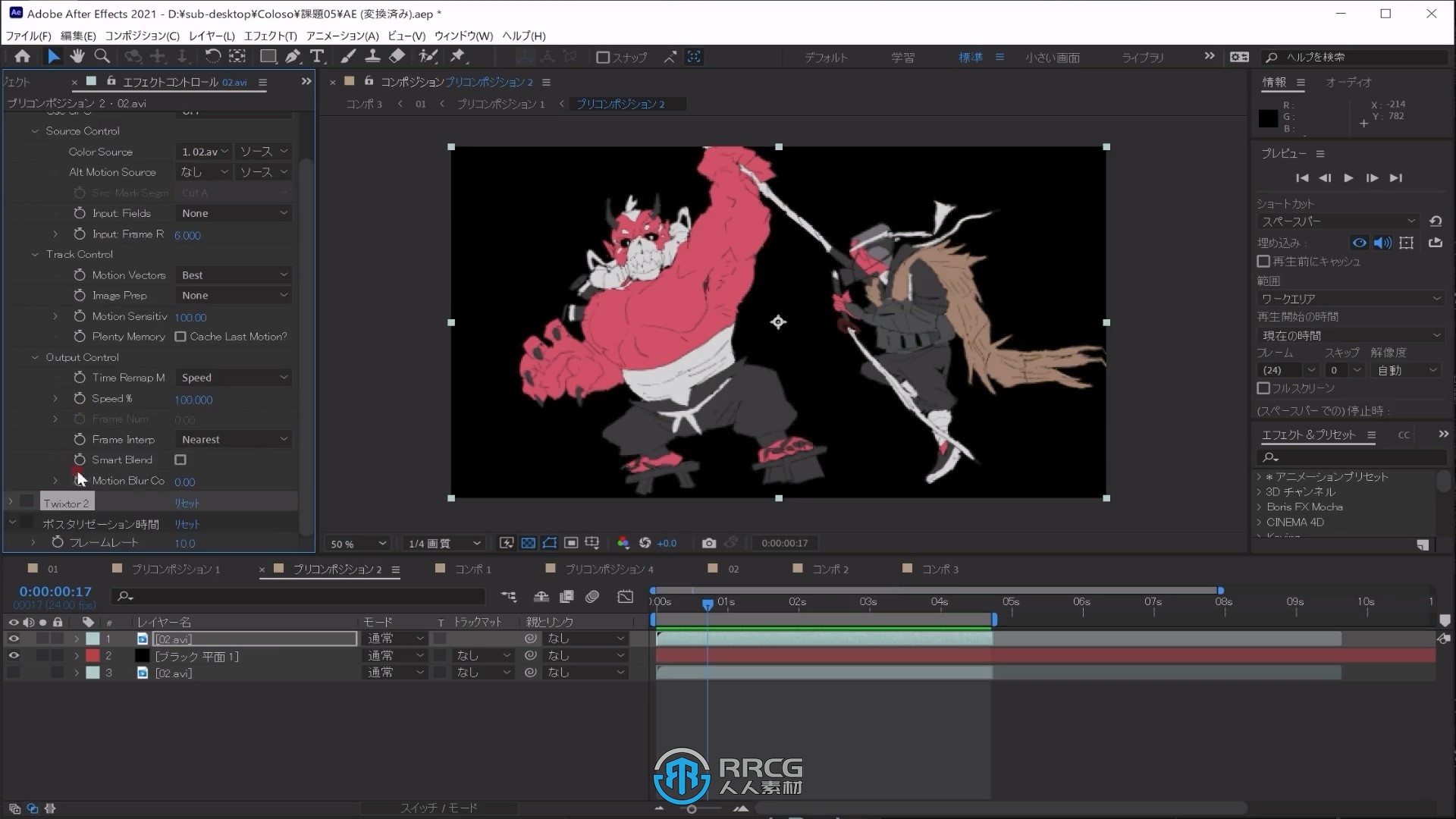
Task: Go to コンポ 3 in breadcrumb
Action: 363,104
